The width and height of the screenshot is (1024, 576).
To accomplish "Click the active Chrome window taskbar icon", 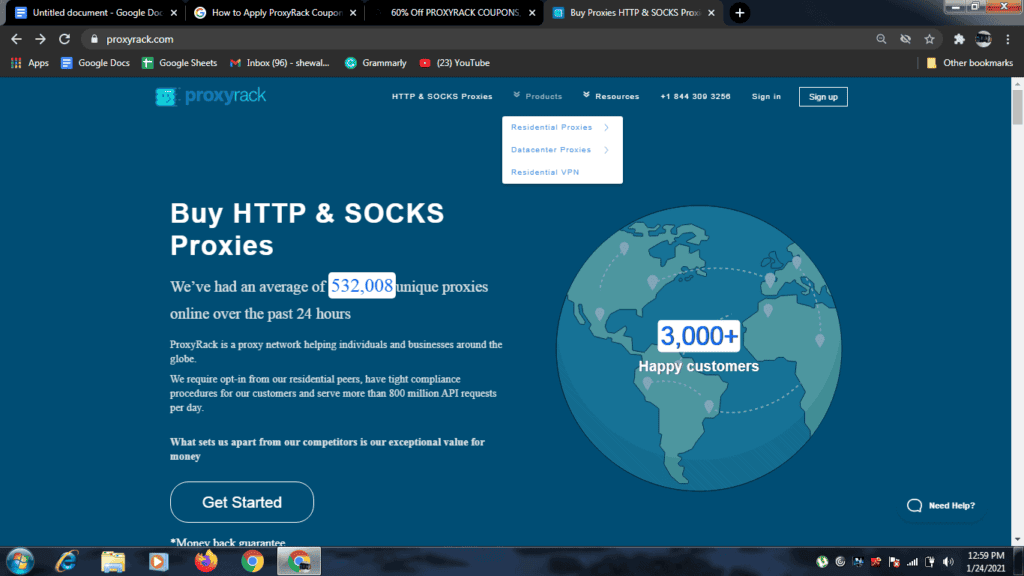I will (x=299, y=562).
